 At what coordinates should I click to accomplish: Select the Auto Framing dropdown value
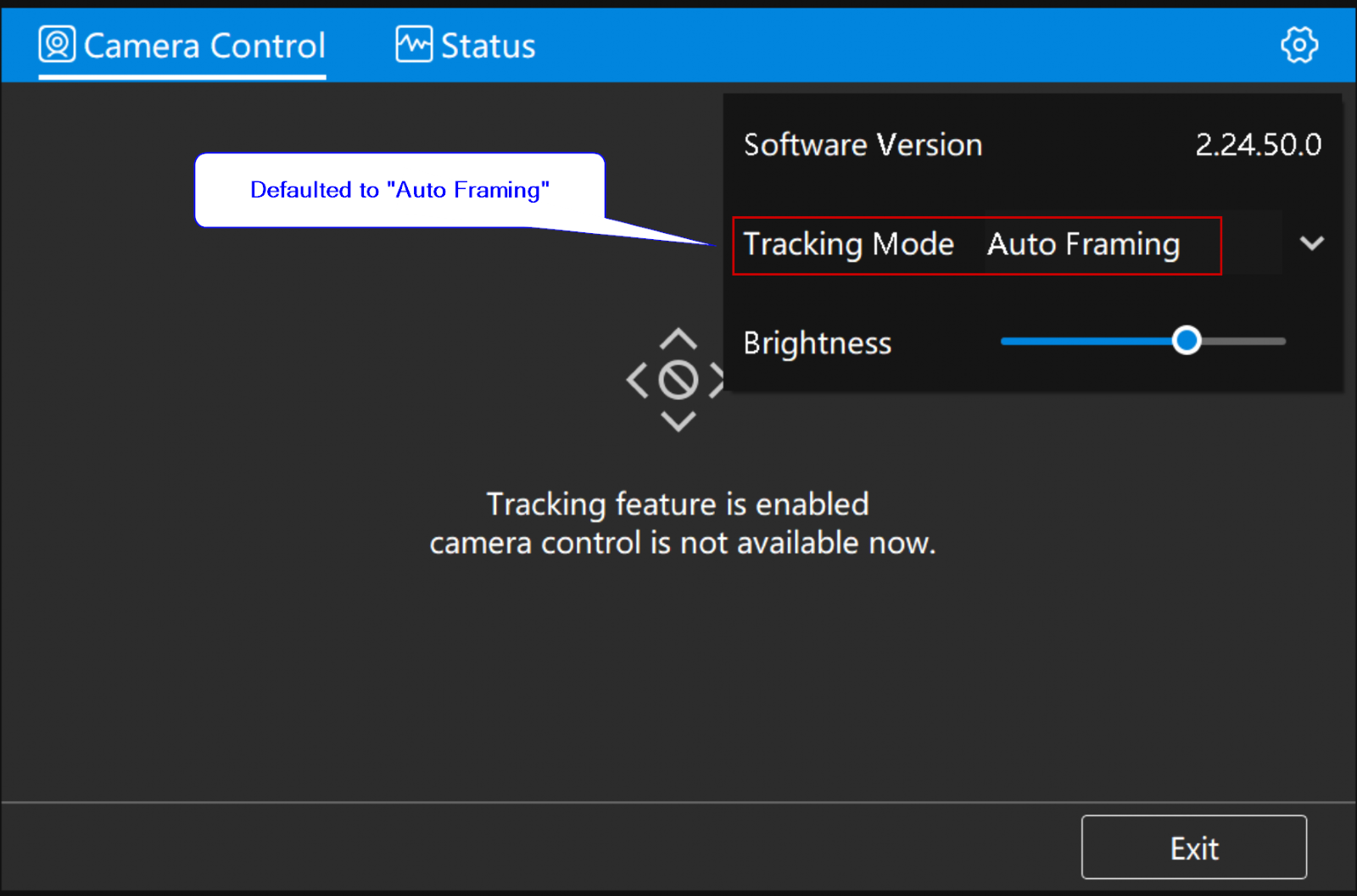(x=1083, y=245)
